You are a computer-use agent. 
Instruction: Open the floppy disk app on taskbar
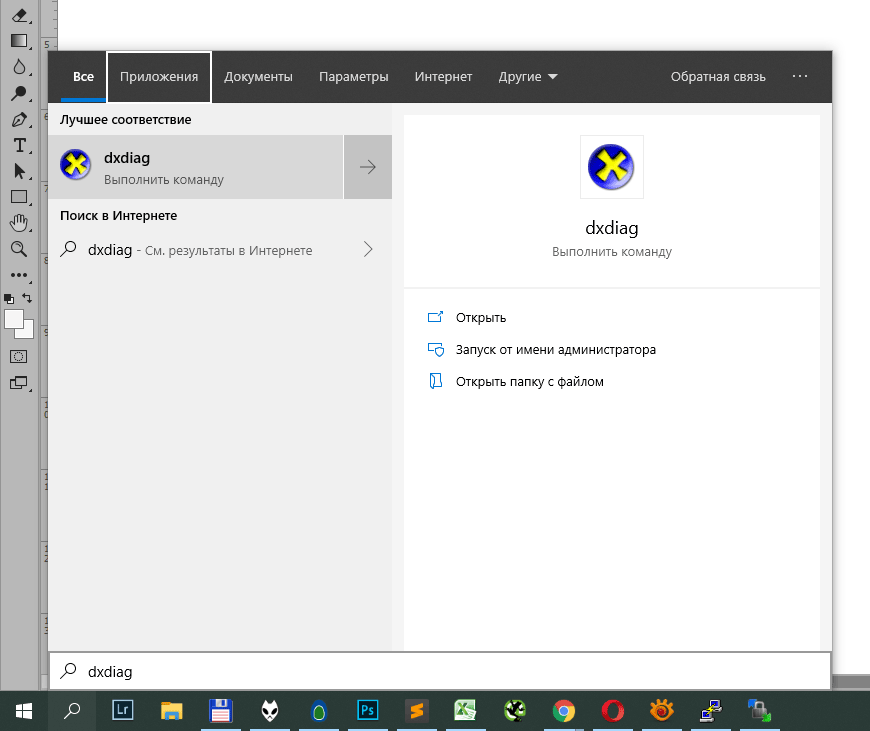pyautogui.click(x=220, y=711)
